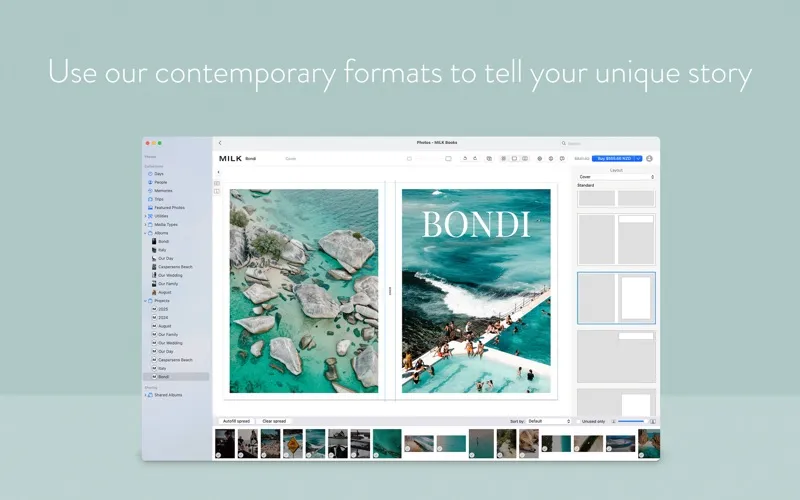Select the layout with text box at top right
This screenshot has height=500, width=800.
click(616, 239)
